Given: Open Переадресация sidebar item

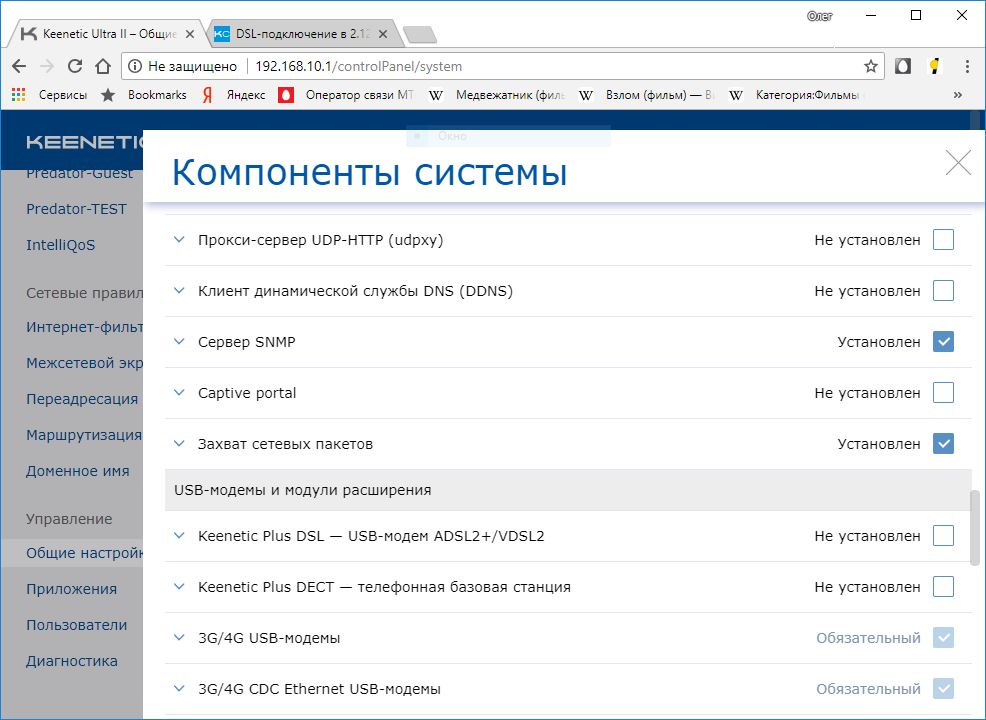Looking at the screenshot, I should click(x=82, y=399).
